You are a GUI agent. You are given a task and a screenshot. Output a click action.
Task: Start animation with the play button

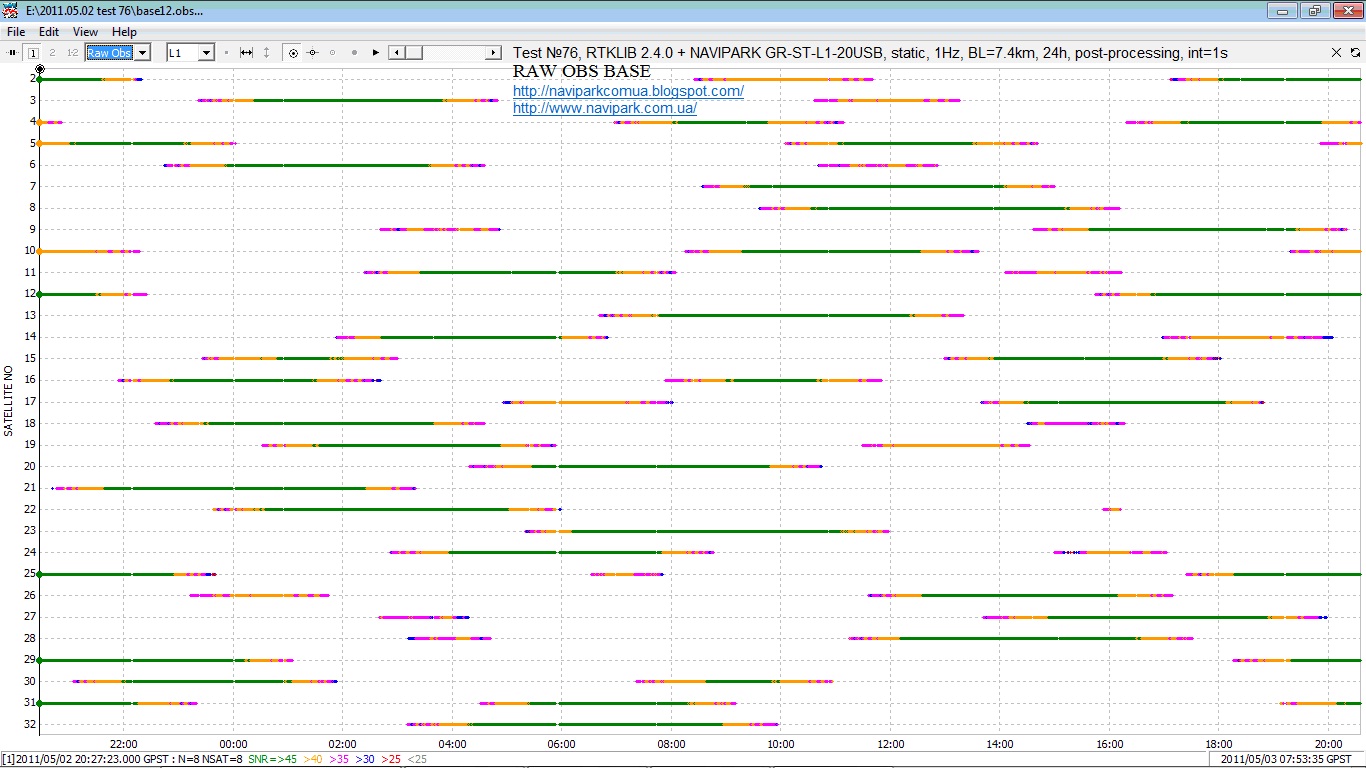(x=376, y=52)
